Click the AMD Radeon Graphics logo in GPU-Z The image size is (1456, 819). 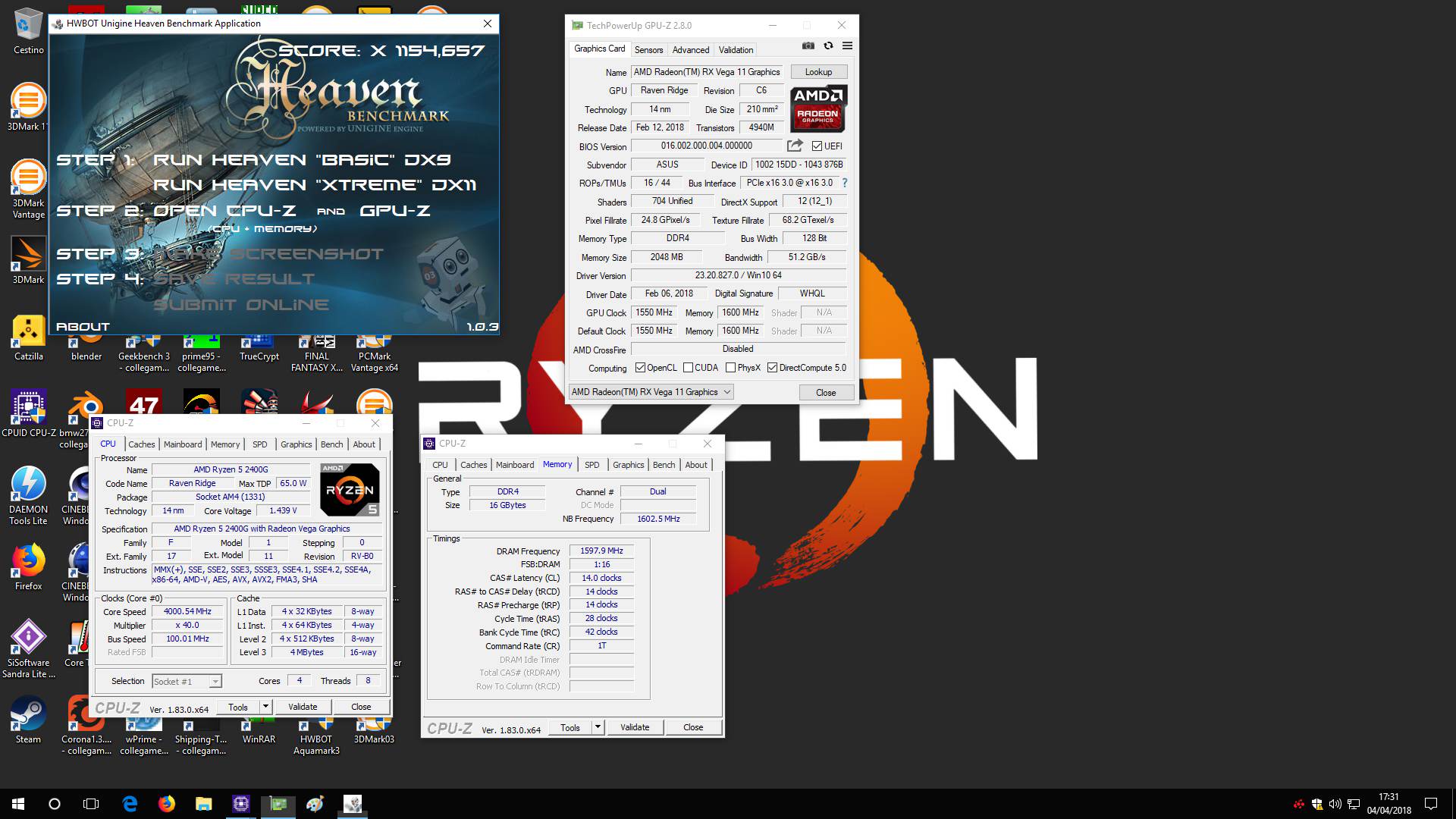click(x=818, y=109)
